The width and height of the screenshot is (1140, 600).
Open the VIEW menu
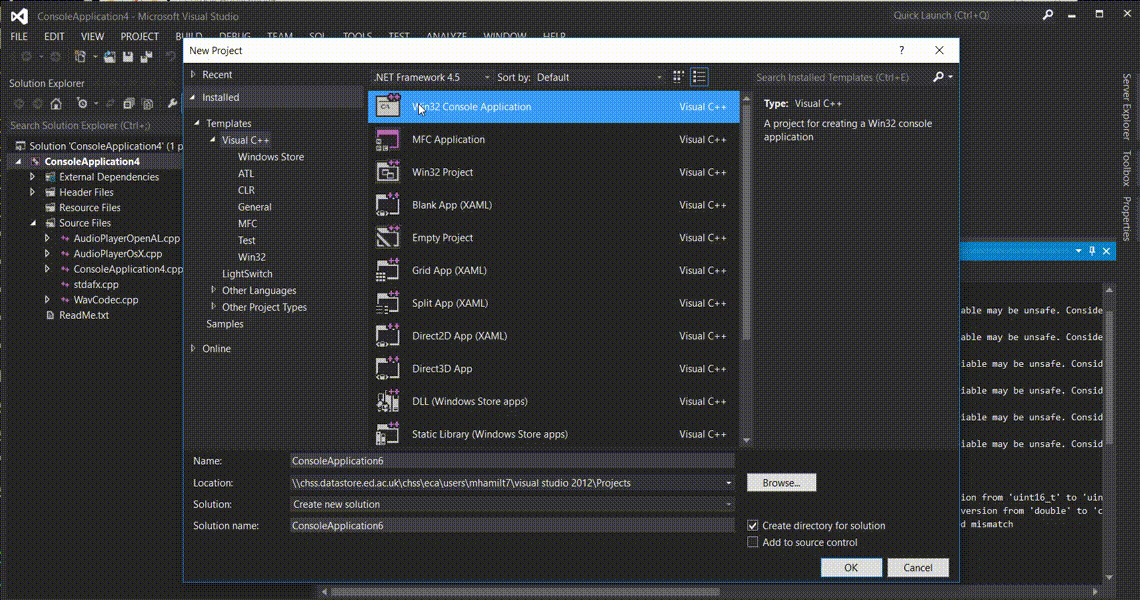tap(92, 36)
